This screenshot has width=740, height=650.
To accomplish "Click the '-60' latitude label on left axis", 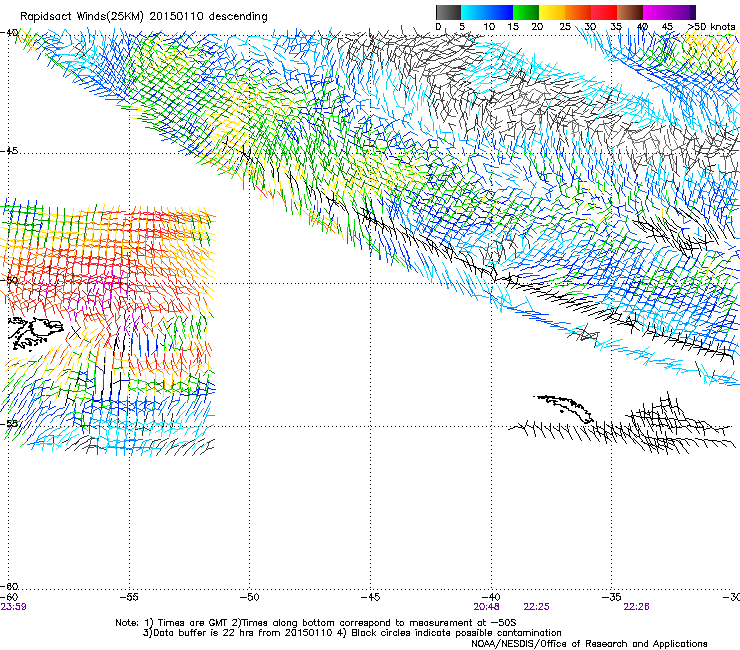I will (x=9, y=586).
